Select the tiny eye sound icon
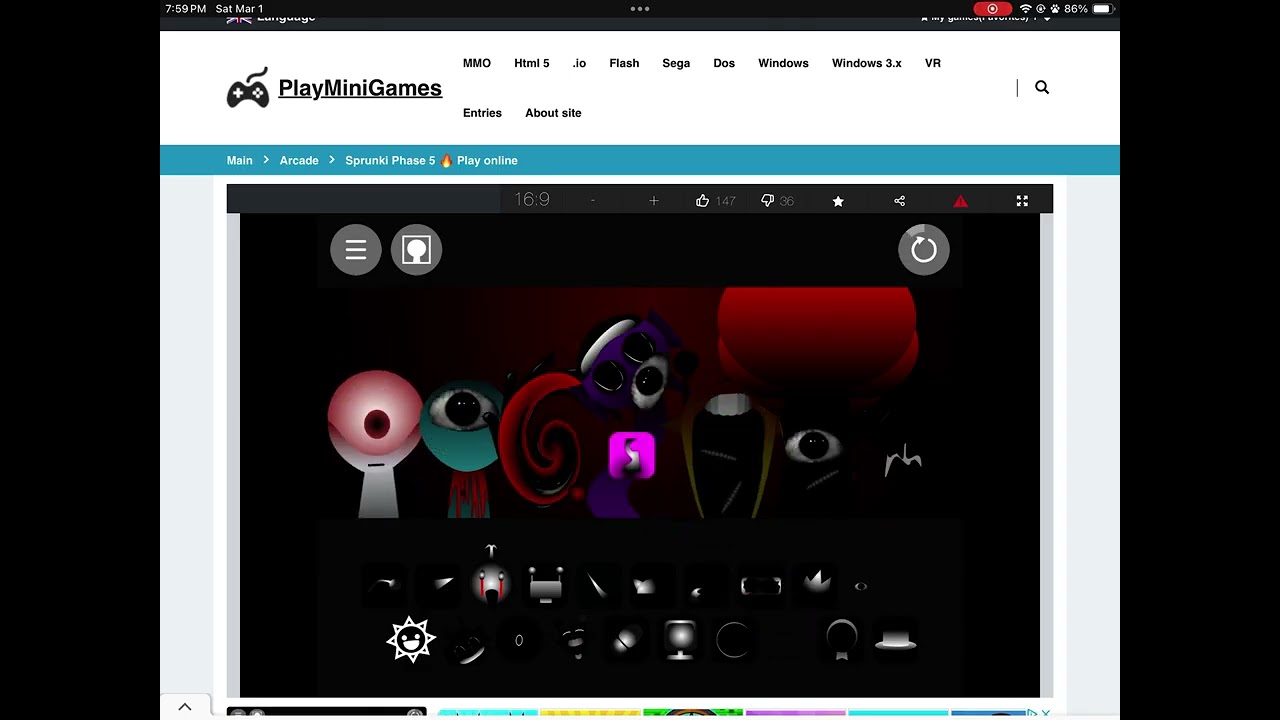Screen dimensions: 1280x720 pyautogui.click(x=861, y=587)
